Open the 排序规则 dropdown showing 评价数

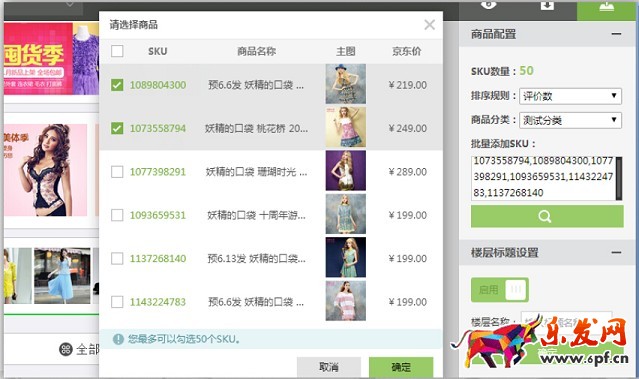click(x=570, y=96)
